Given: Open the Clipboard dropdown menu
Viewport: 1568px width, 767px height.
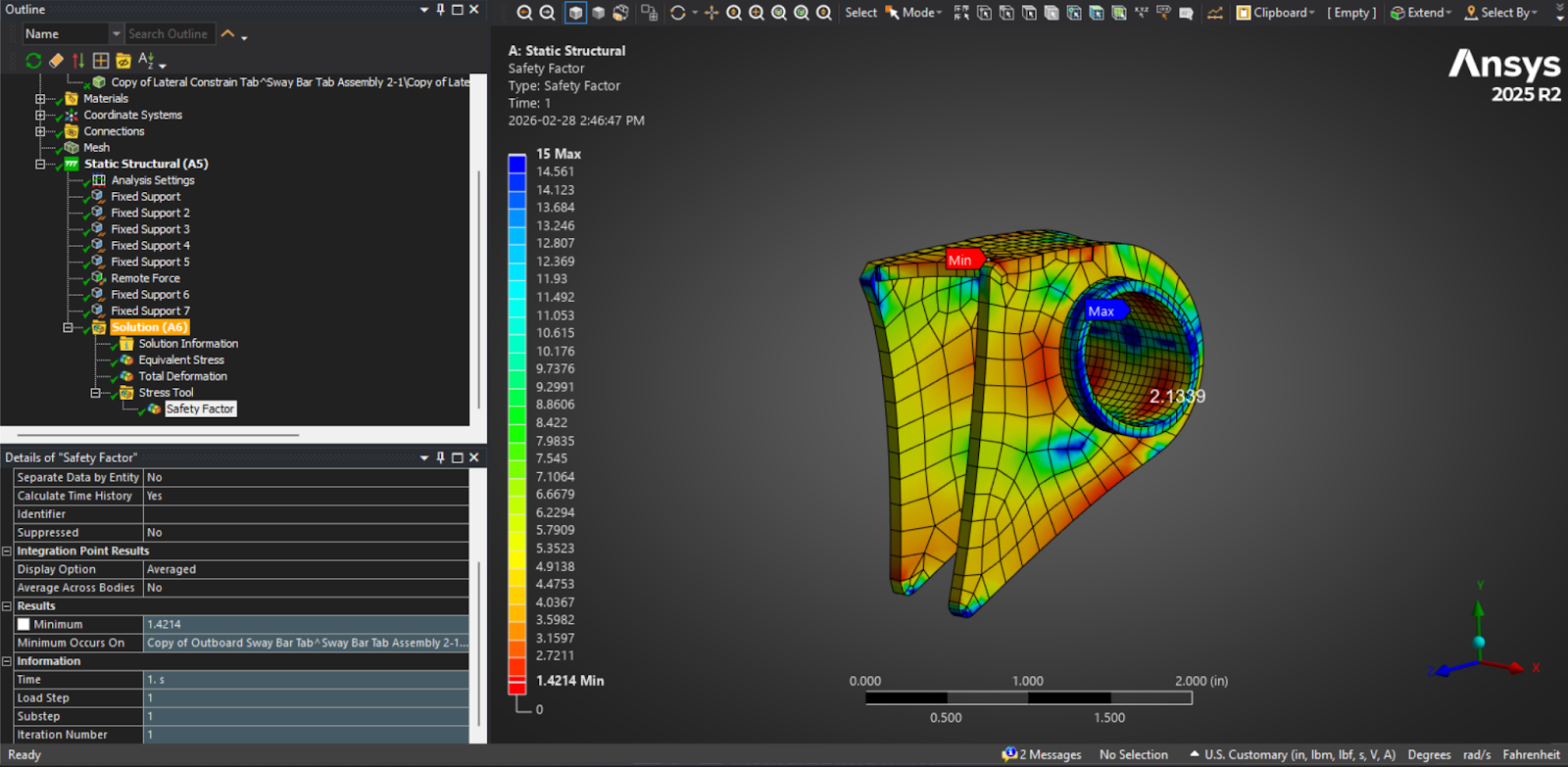Looking at the screenshot, I should tap(1275, 13).
